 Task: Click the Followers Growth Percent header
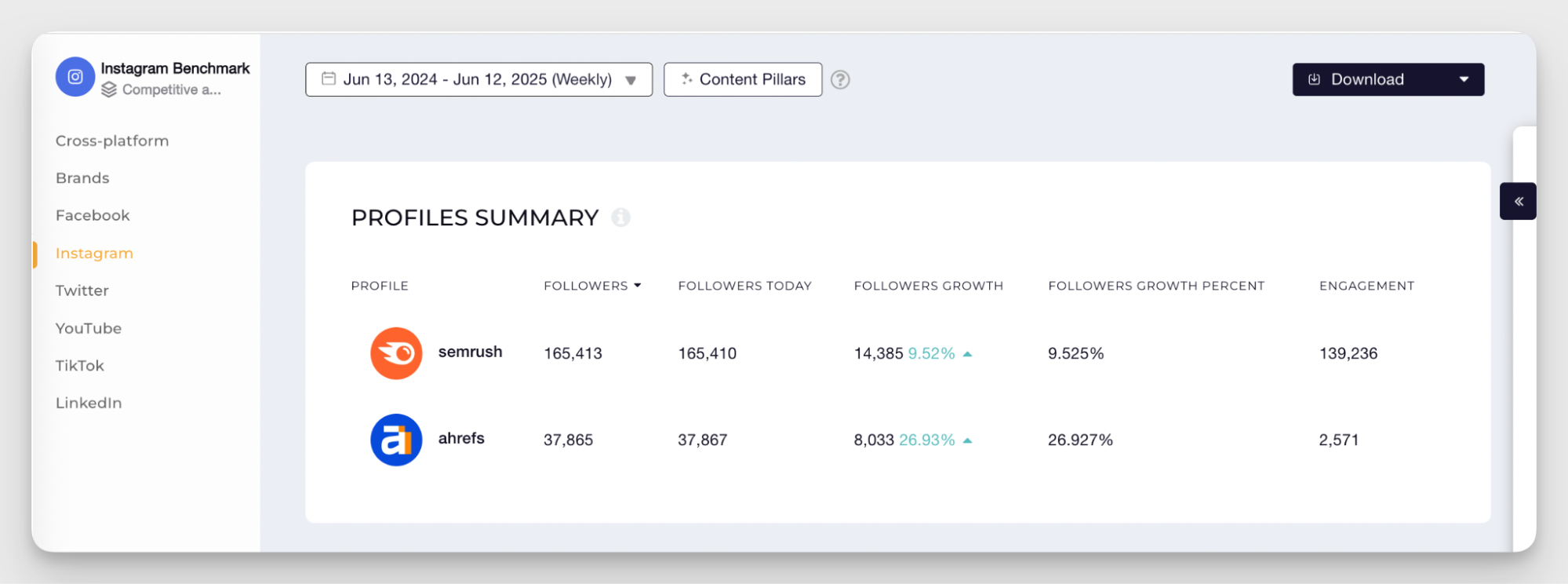coord(1156,286)
